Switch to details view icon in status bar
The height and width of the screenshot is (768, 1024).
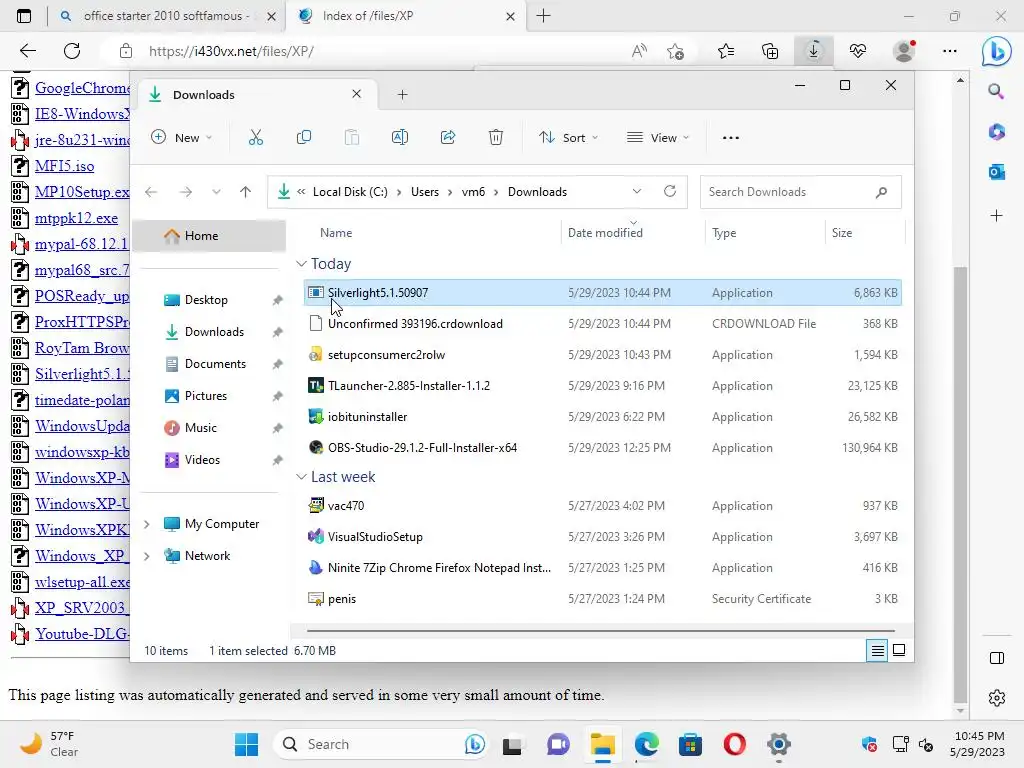click(877, 650)
